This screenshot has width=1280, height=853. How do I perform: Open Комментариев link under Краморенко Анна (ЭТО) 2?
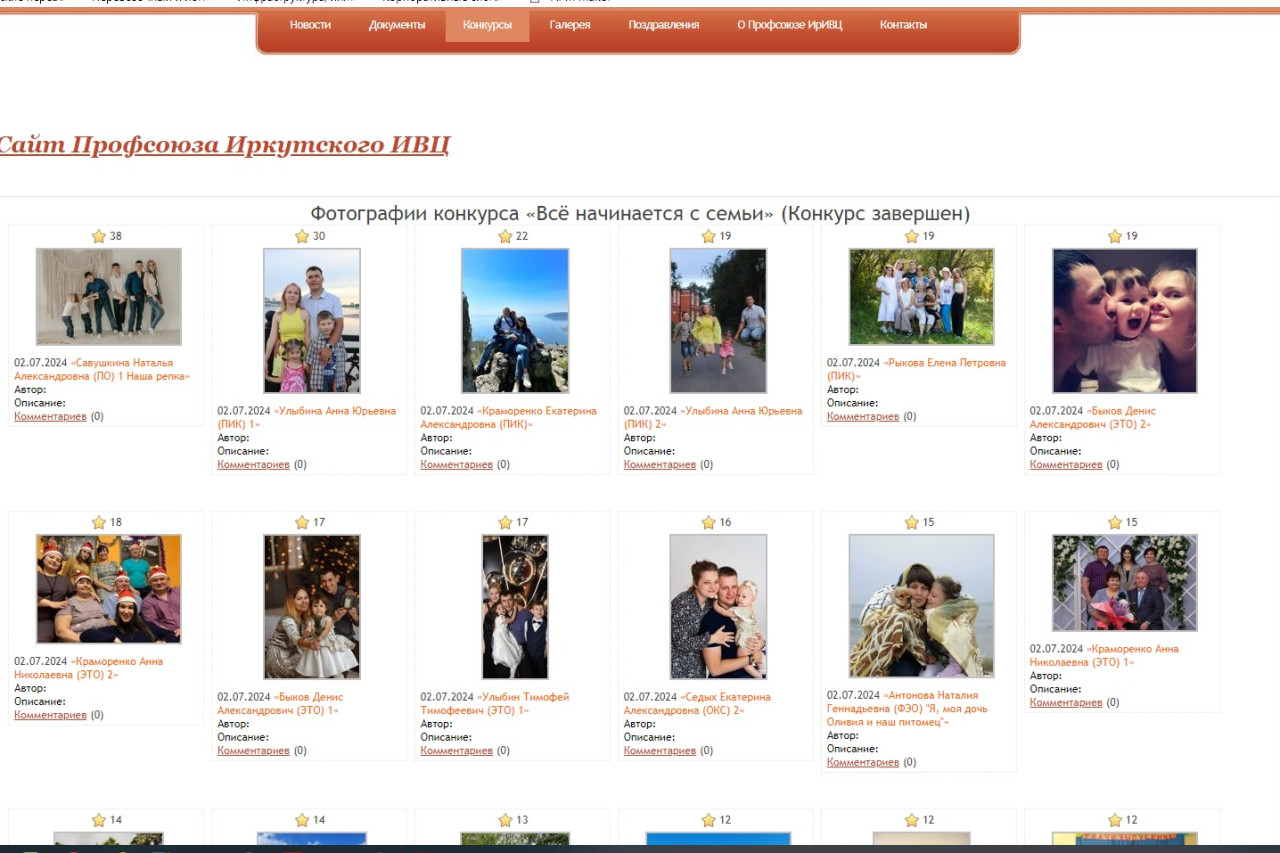tap(51, 715)
